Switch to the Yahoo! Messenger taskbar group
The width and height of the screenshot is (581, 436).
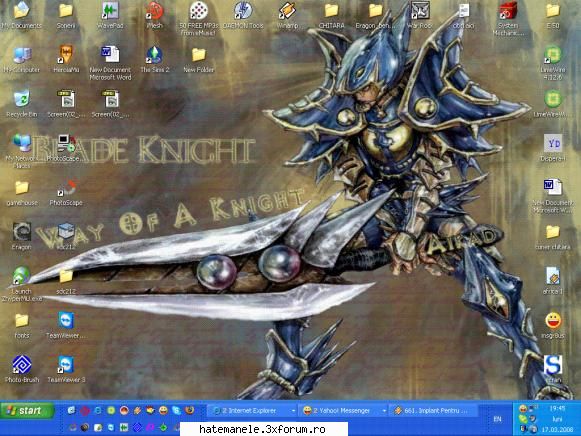click(341, 410)
